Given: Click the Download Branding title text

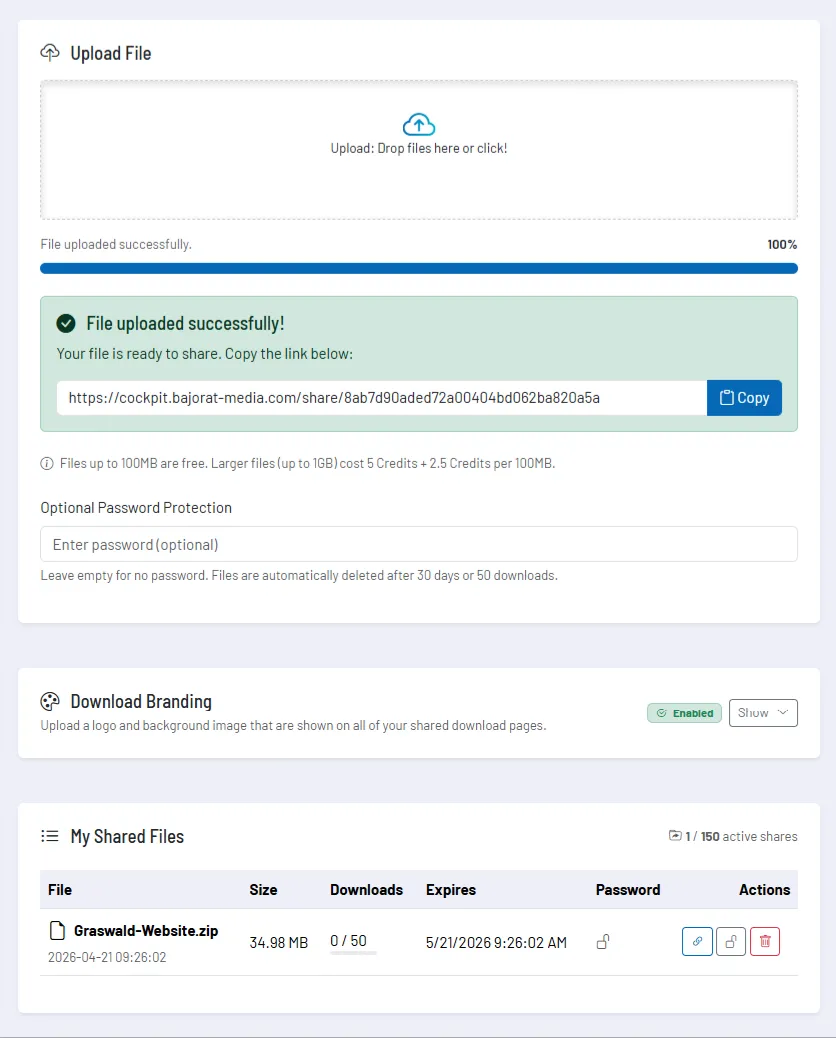Looking at the screenshot, I should coord(141,702).
